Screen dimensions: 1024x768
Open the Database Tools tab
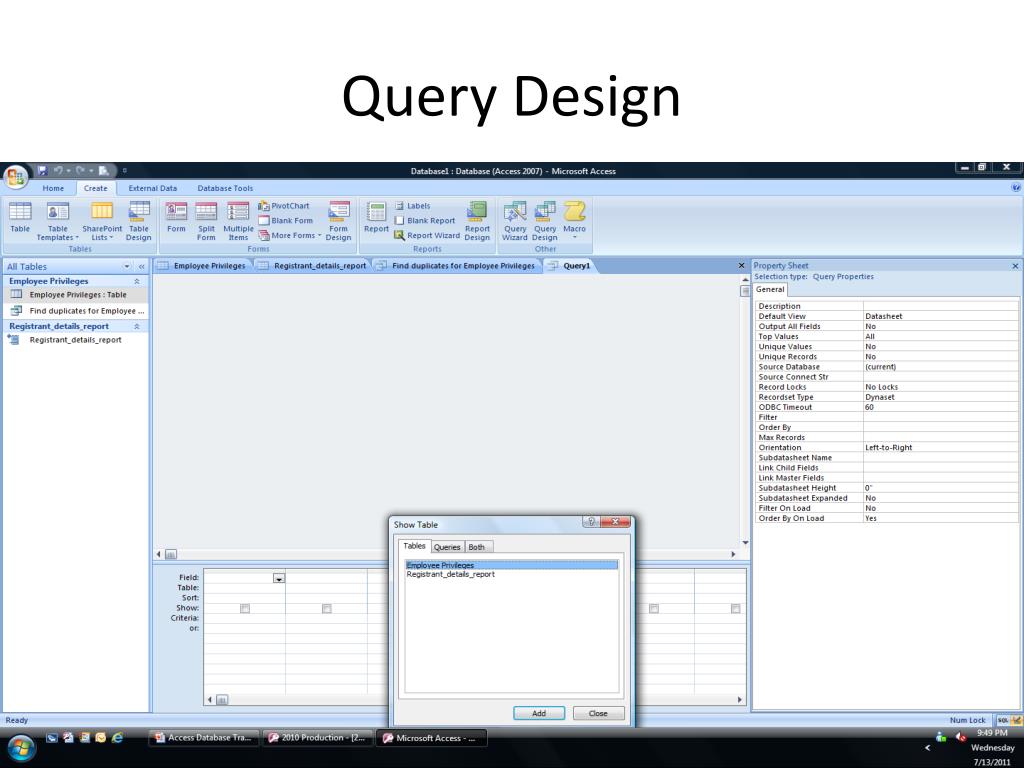click(x=225, y=188)
